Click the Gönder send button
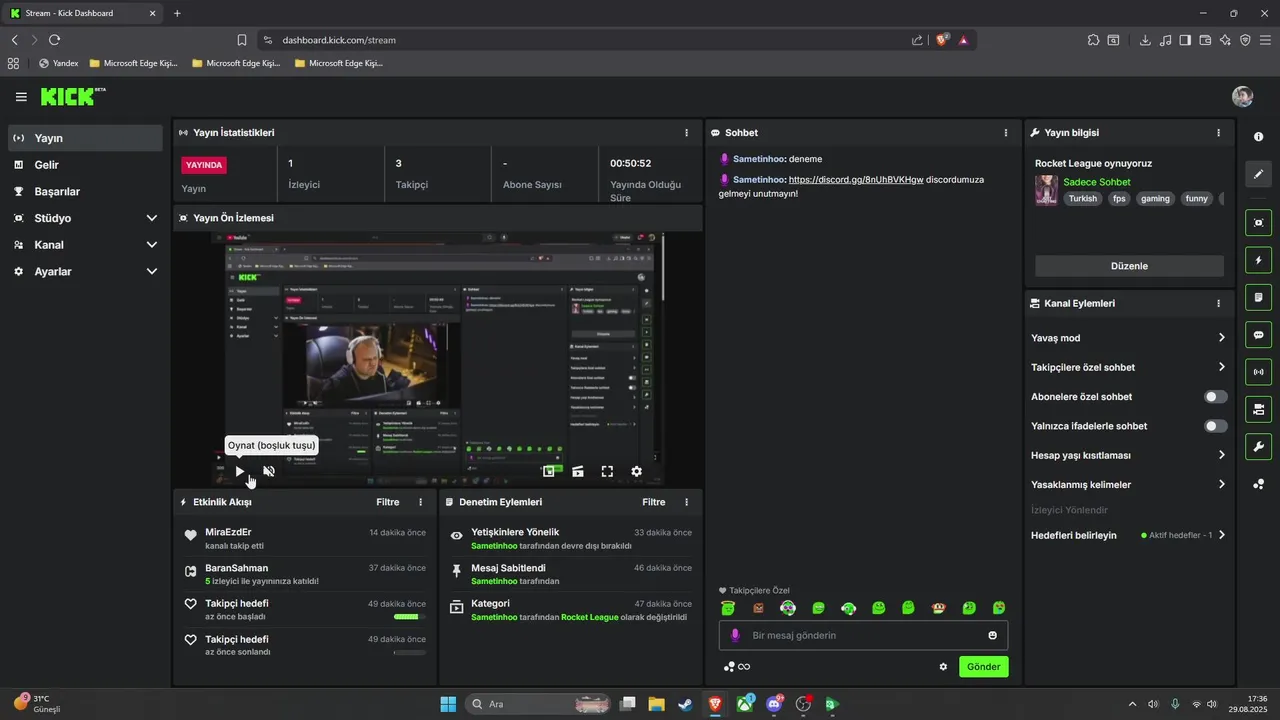The image size is (1280, 720). 984,667
